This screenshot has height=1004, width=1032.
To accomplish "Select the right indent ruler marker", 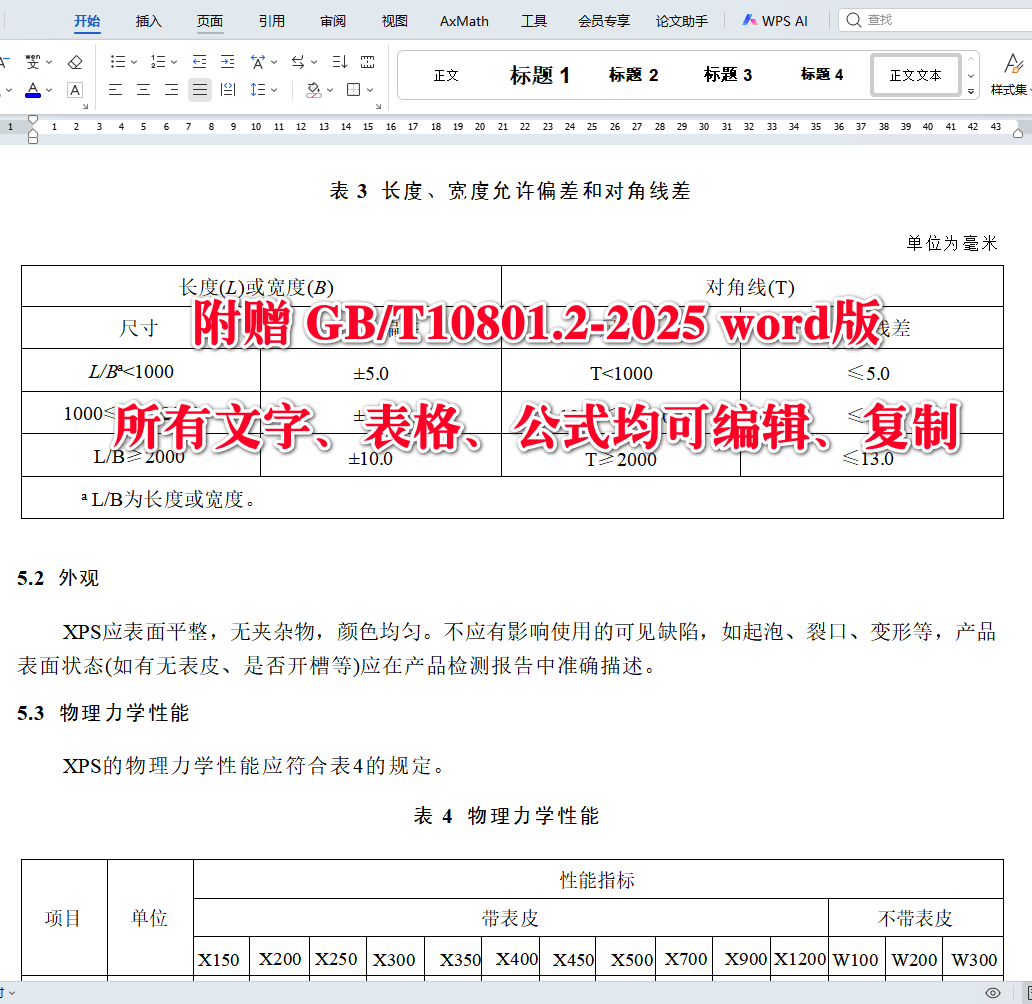I will click(1018, 134).
